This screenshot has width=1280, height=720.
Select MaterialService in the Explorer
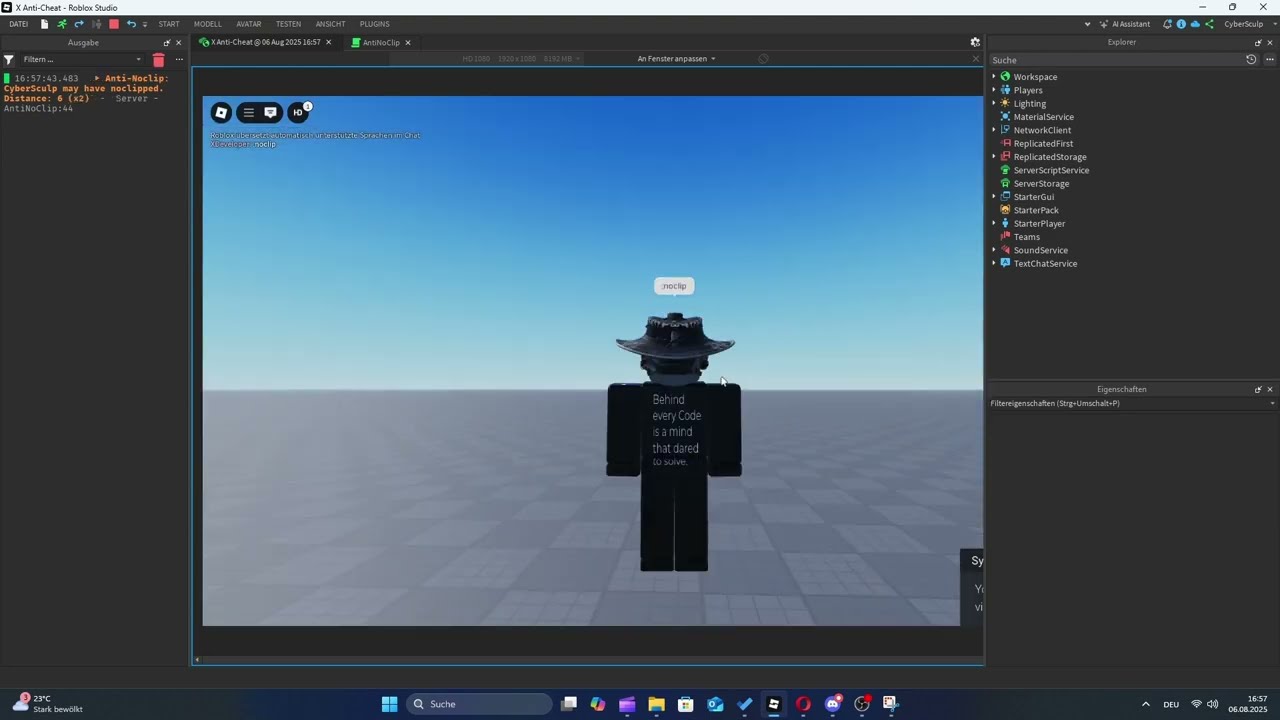[1043, 117]
